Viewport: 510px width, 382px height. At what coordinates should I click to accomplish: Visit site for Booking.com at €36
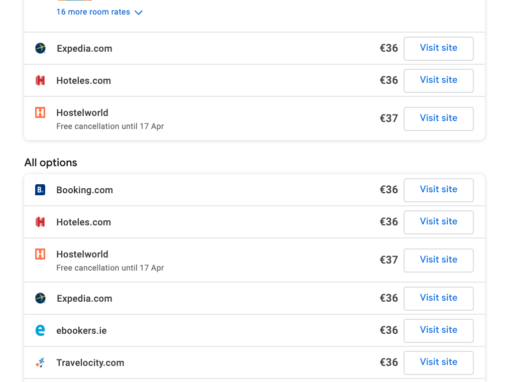click(x=439, y=190)
